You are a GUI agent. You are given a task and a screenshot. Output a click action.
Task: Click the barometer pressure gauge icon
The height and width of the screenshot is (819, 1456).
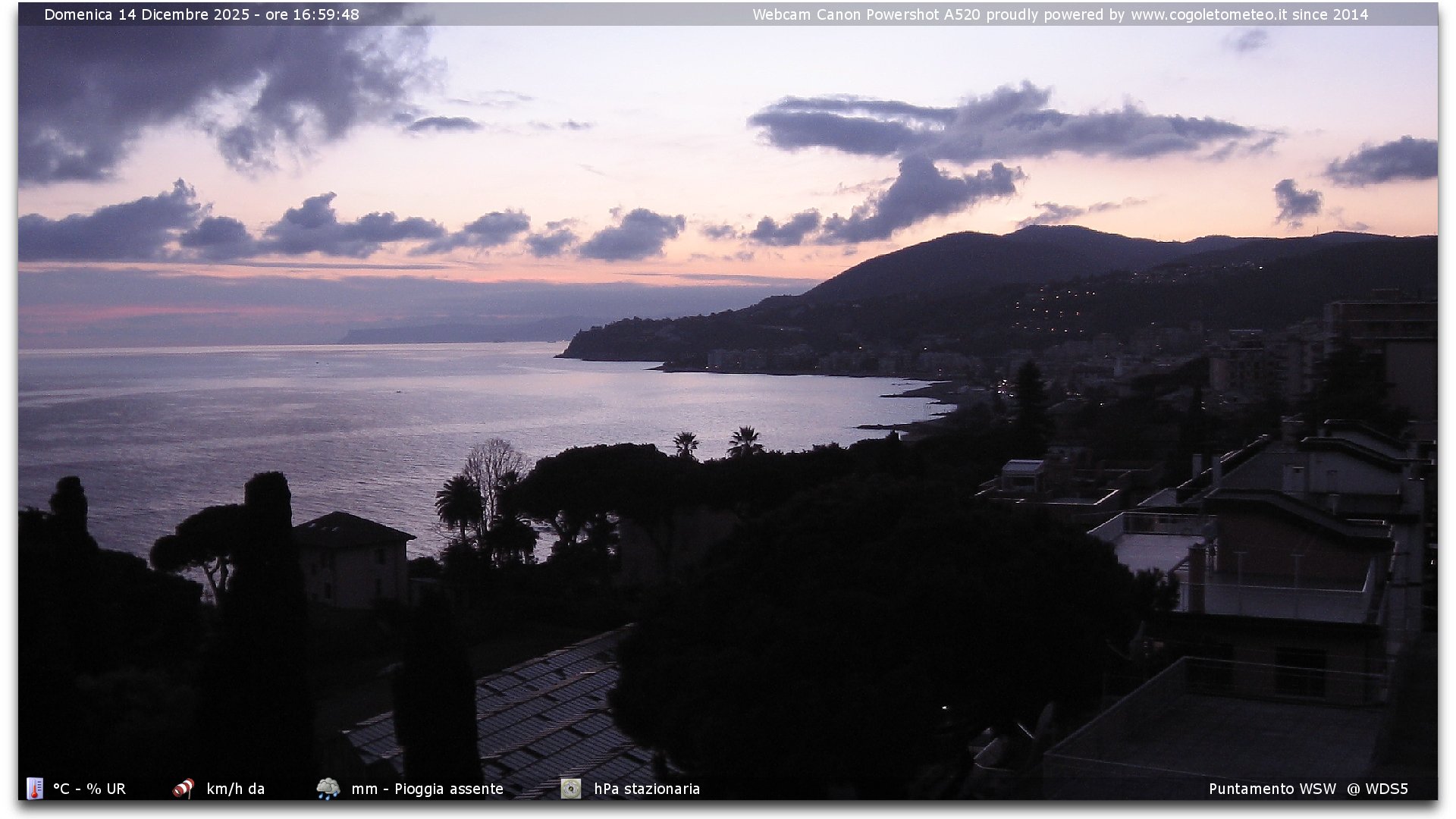[570, 789]
